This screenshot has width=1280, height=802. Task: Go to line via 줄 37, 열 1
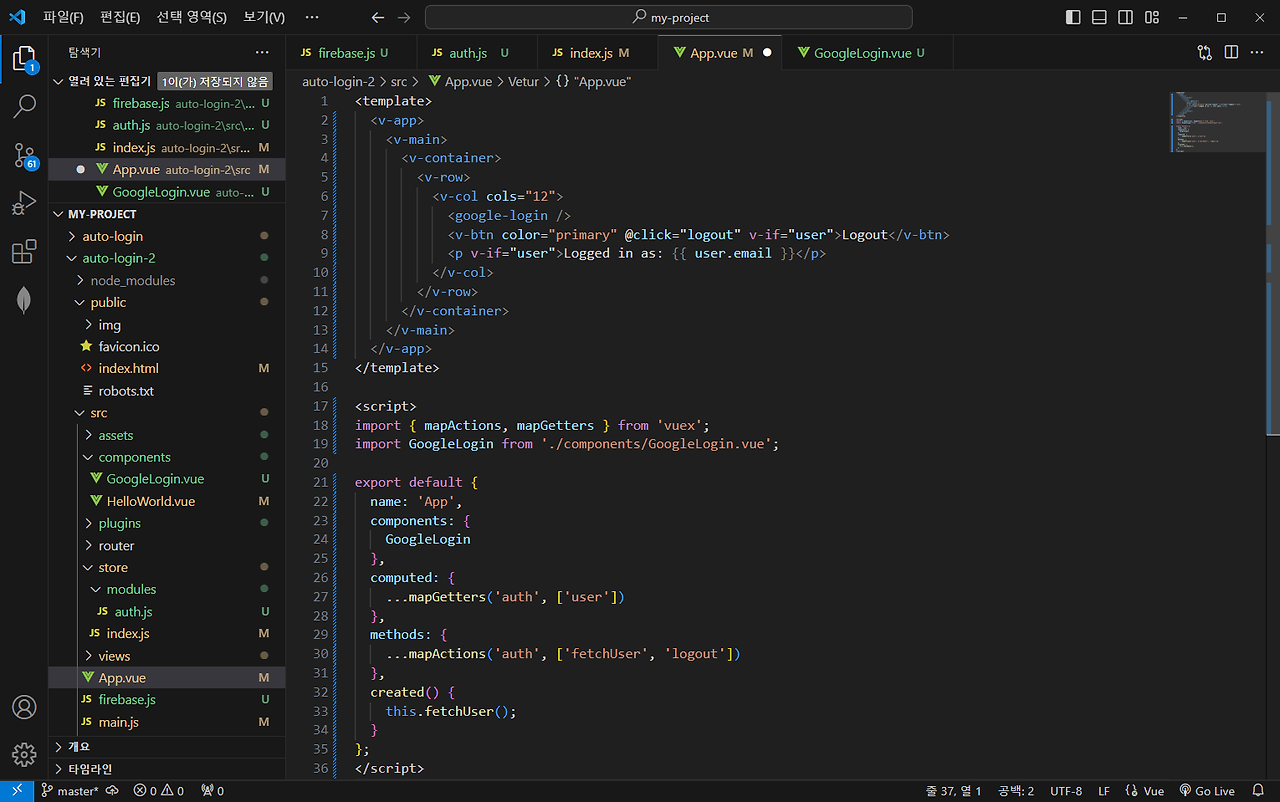point(954,791)
